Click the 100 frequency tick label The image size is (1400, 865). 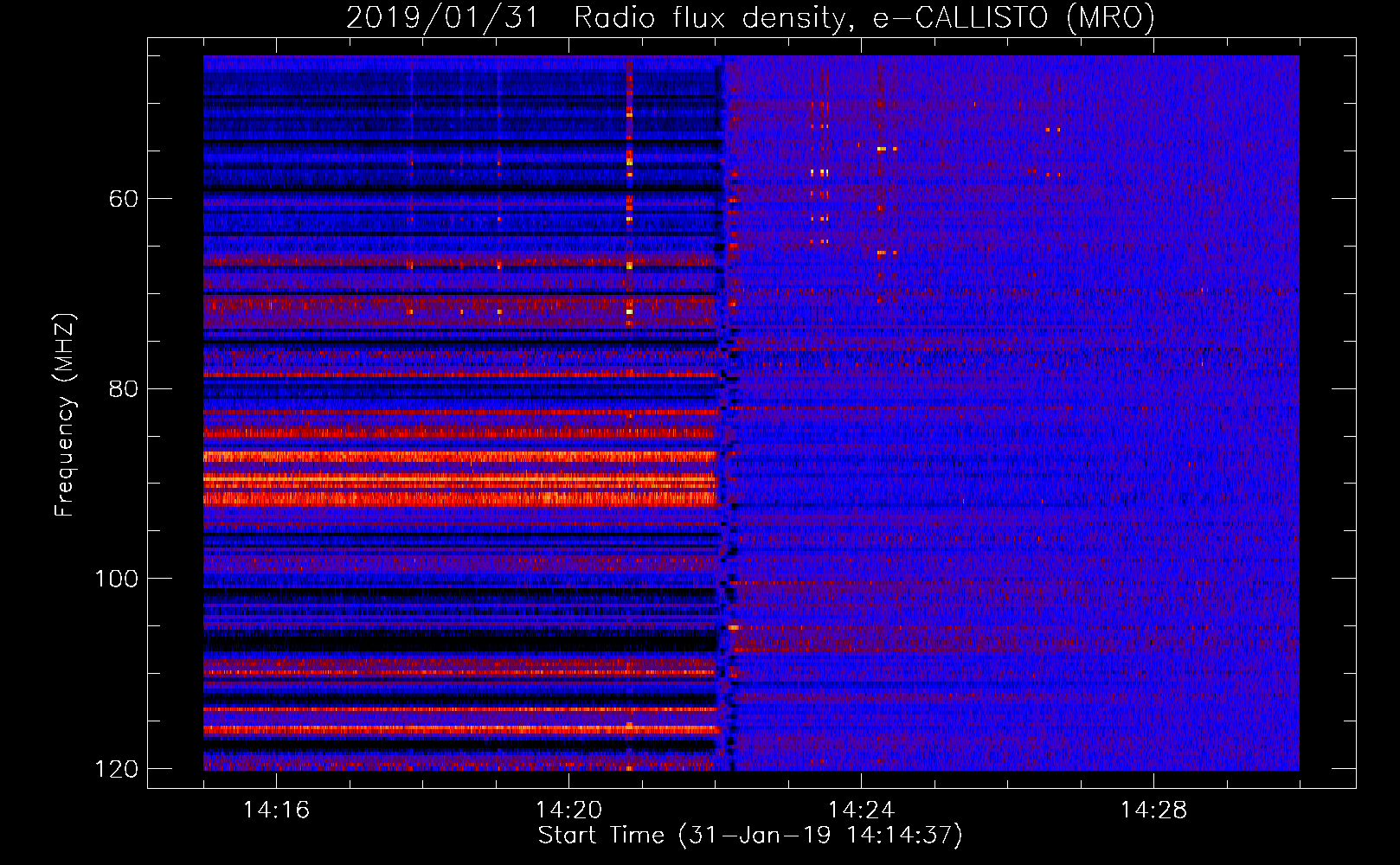coord(116,579)
